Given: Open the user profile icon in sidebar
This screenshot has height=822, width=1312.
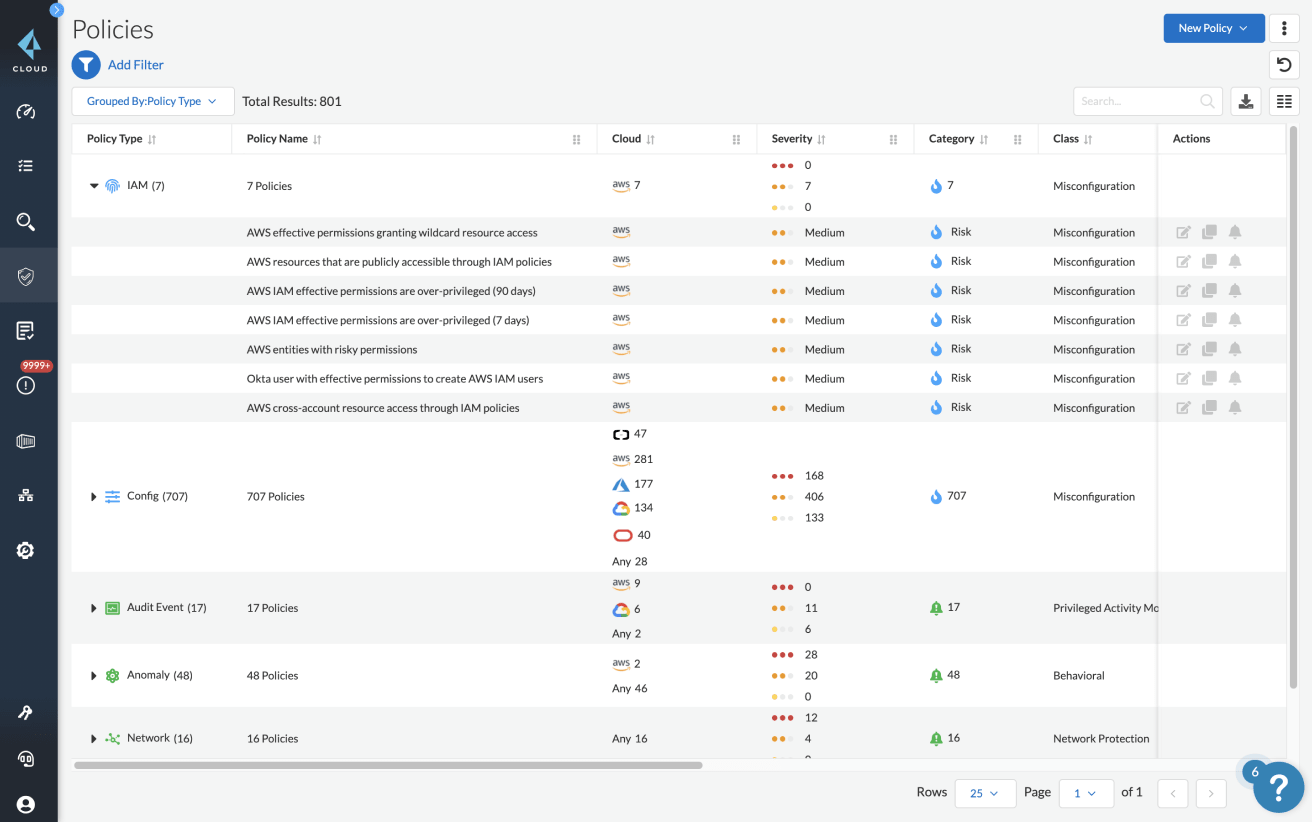Looking at the screenshot, I should click(26, 804).
